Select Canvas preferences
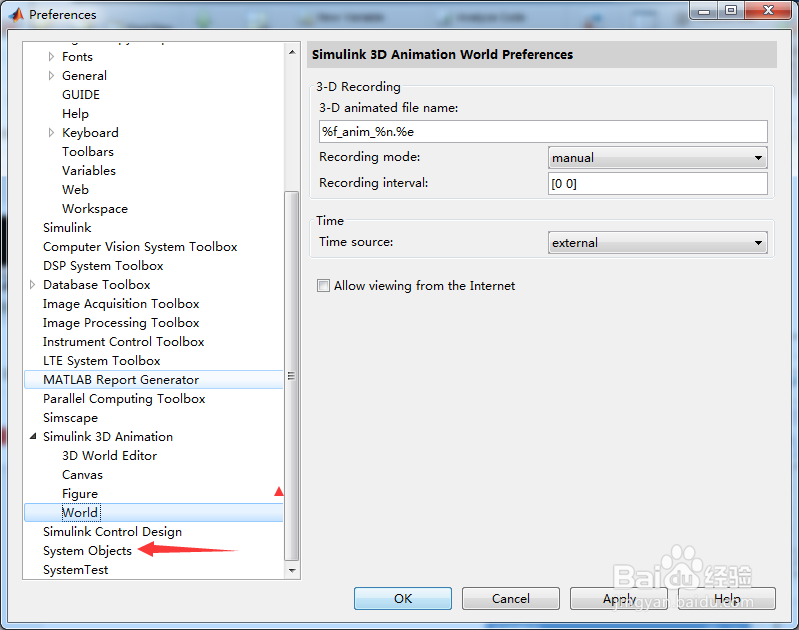This screenshot has width=799, height=630. (83, 475)
